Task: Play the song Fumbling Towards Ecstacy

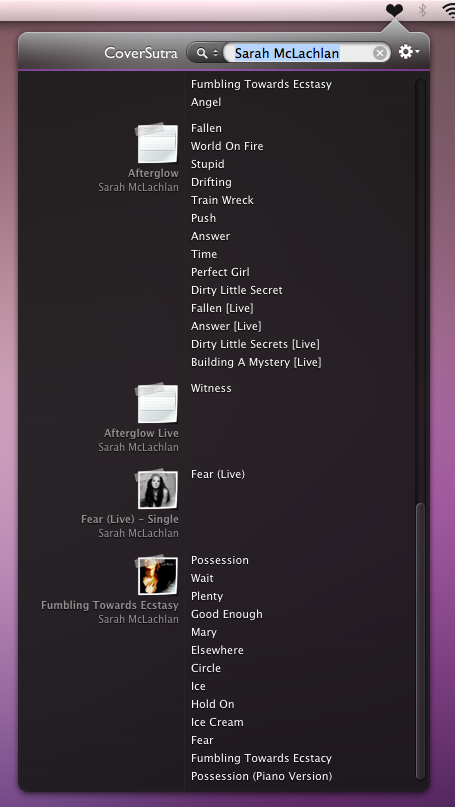Action: coord(261,758)
